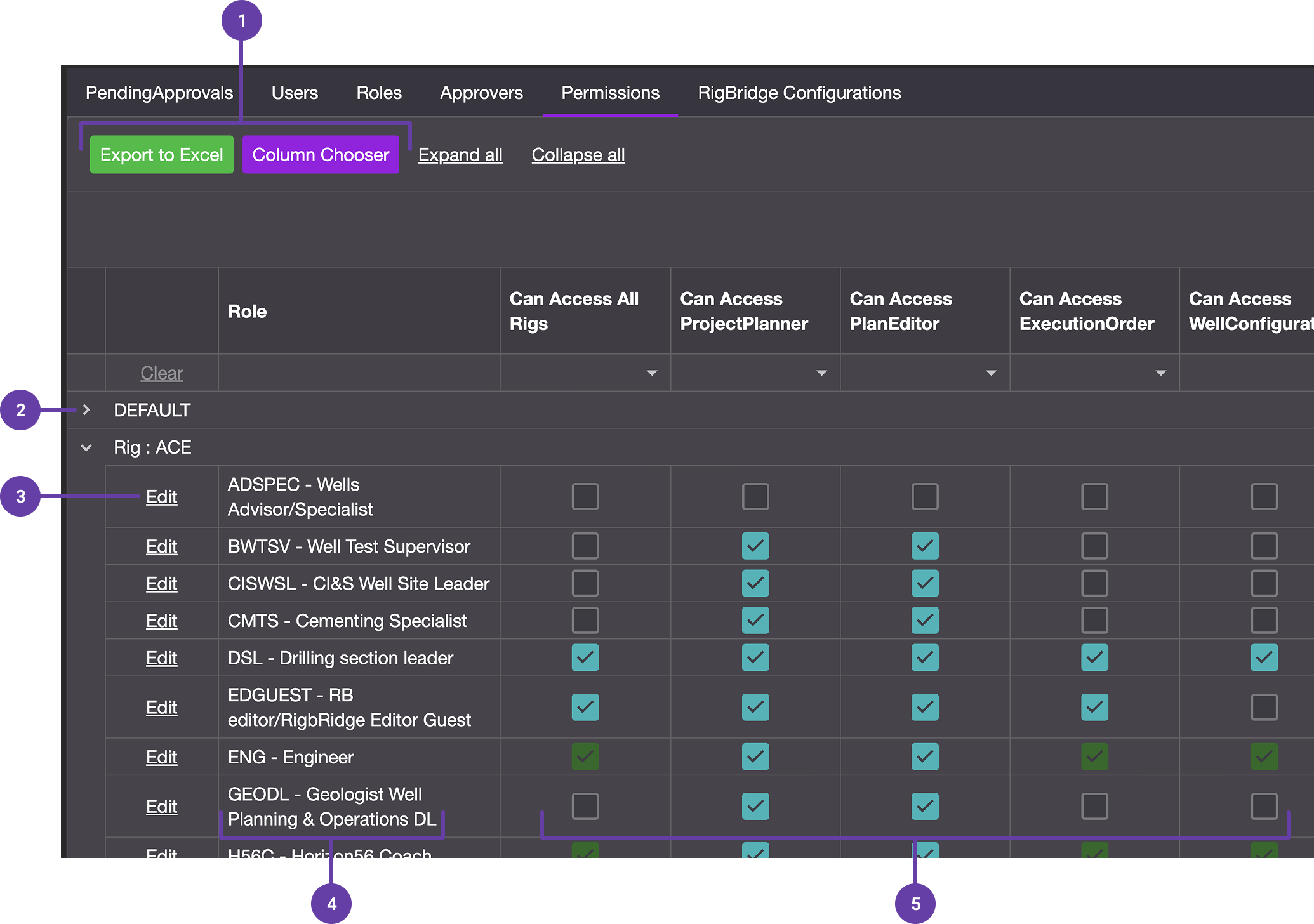Click the Collapse all link

578,155
